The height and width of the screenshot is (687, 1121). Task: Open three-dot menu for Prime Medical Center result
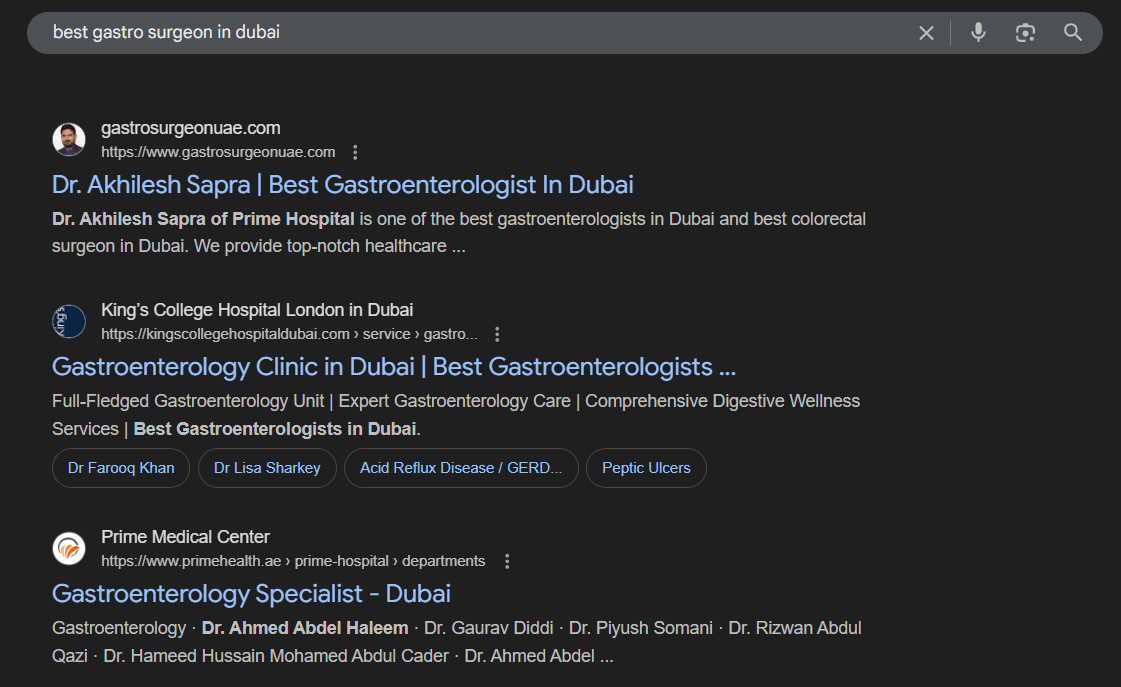tap(507, 560)
